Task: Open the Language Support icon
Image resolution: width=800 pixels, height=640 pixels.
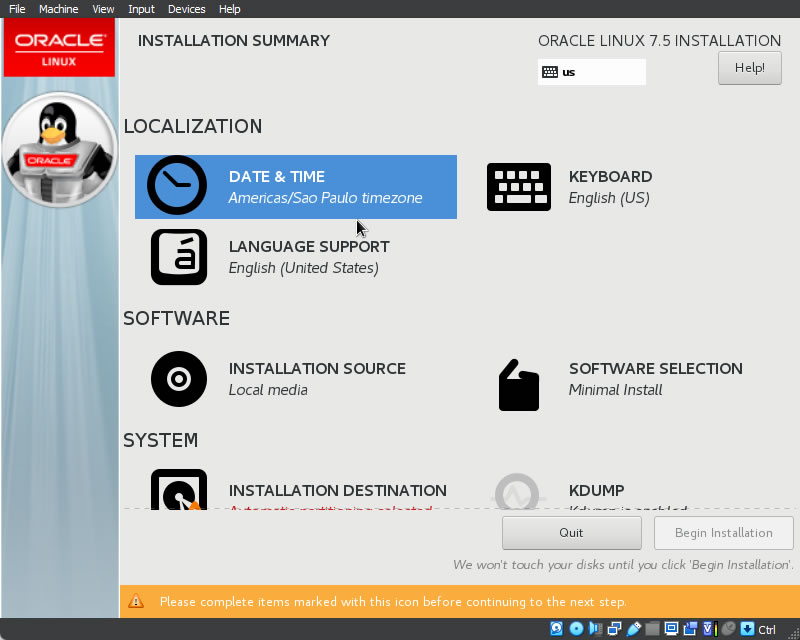Action: pyautogui.click(x=179, y=257)
